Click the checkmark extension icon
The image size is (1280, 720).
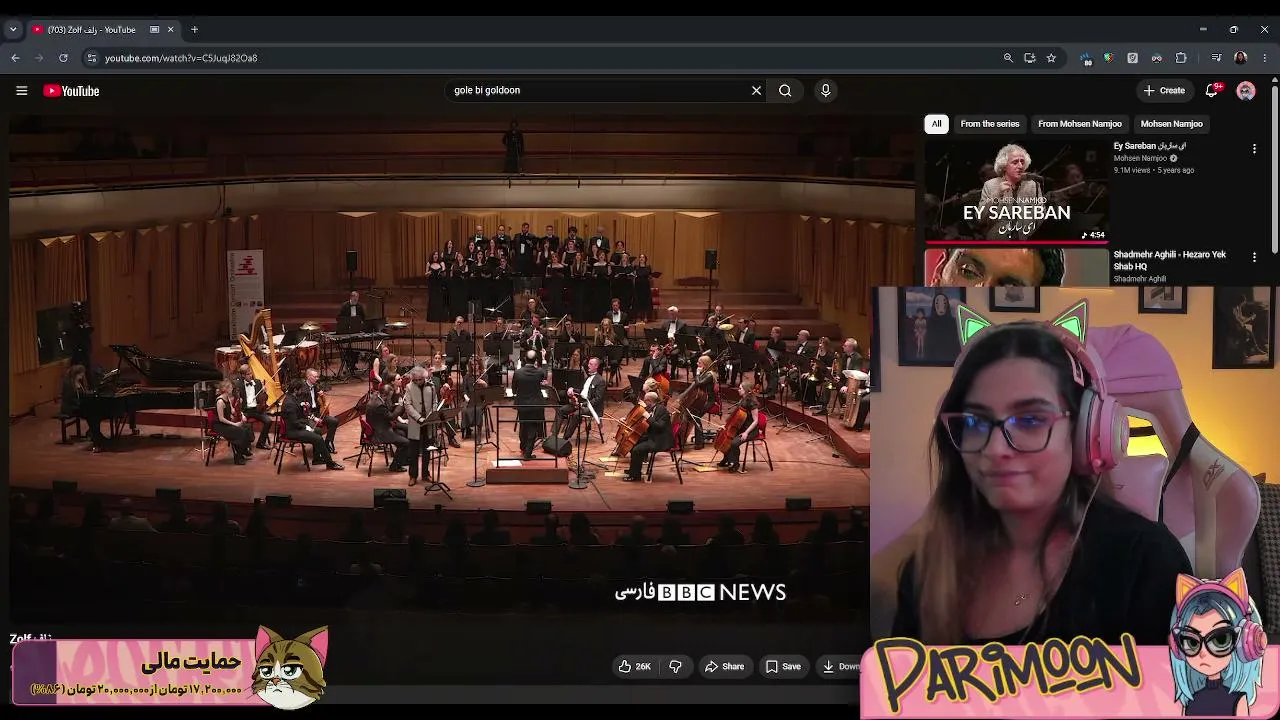pyautogui.click(x=1132, y=58)
